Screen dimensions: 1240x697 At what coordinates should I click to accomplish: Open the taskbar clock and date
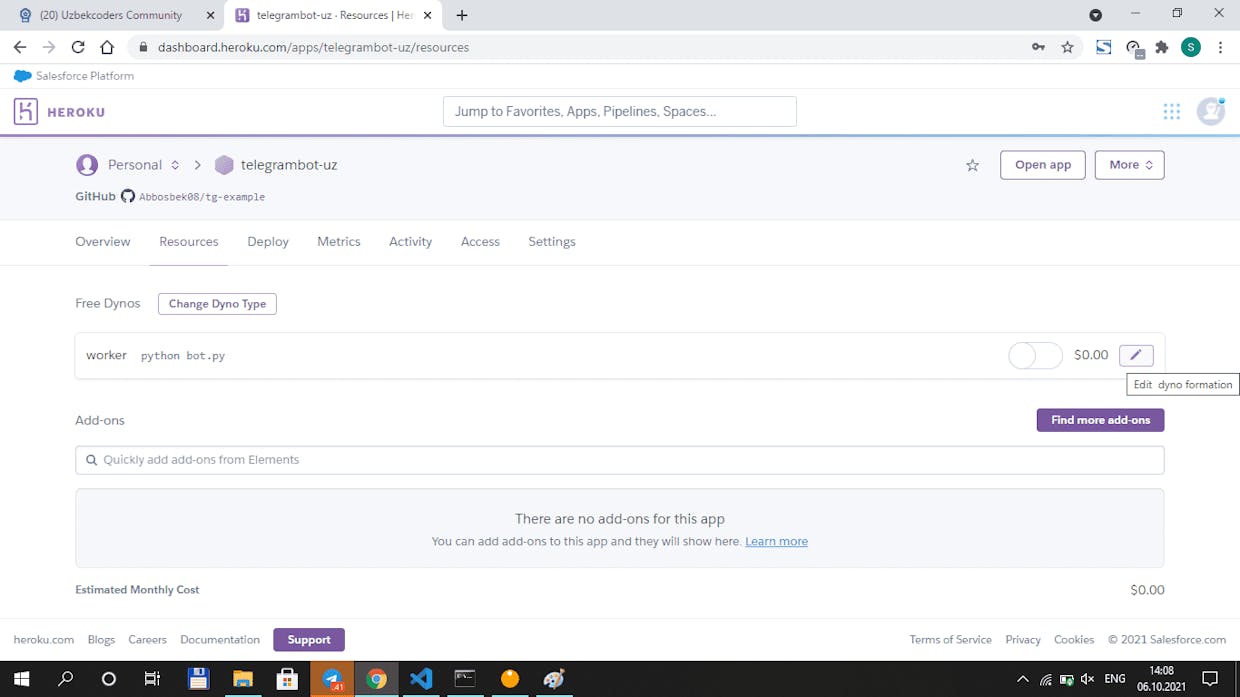[1161, 679]
